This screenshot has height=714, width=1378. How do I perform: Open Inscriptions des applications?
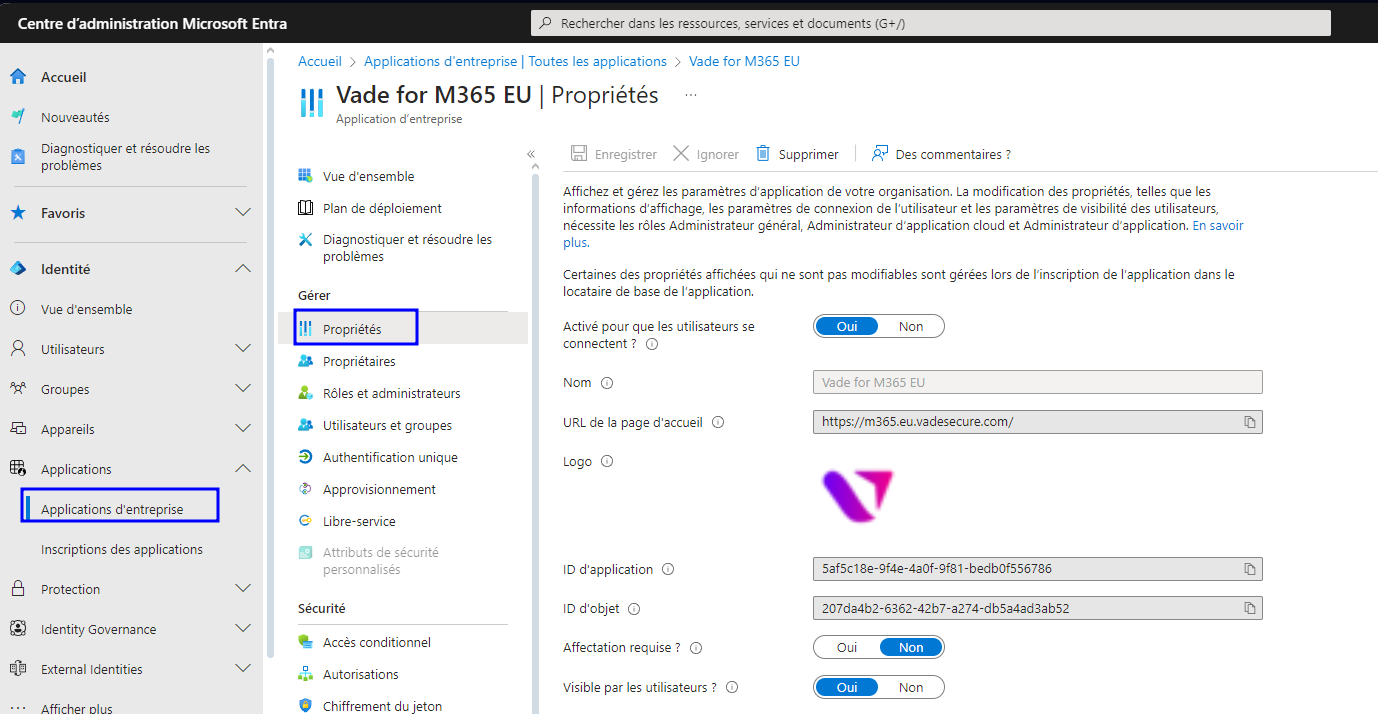click(122, 549)
